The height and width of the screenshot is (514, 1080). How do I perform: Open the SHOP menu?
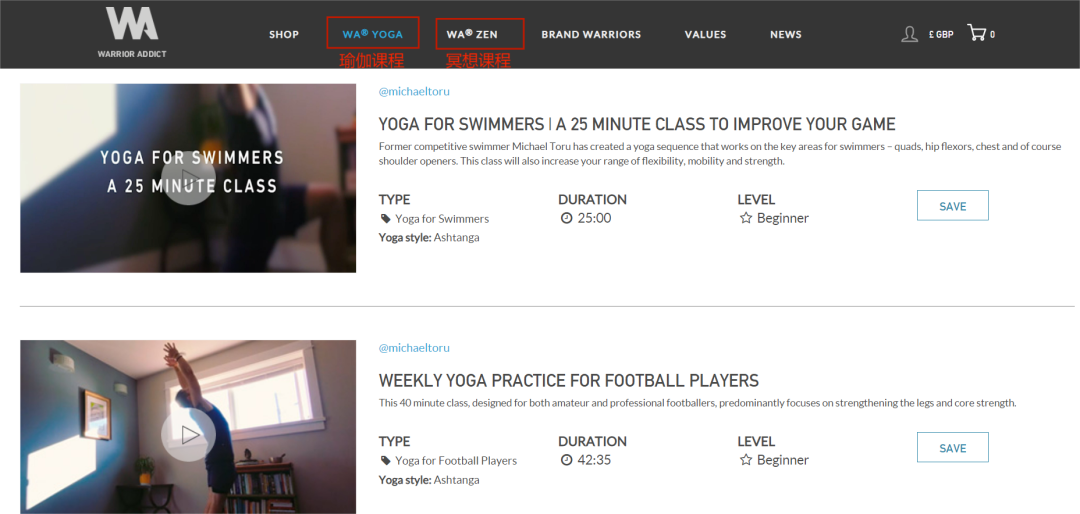[284, 34]
